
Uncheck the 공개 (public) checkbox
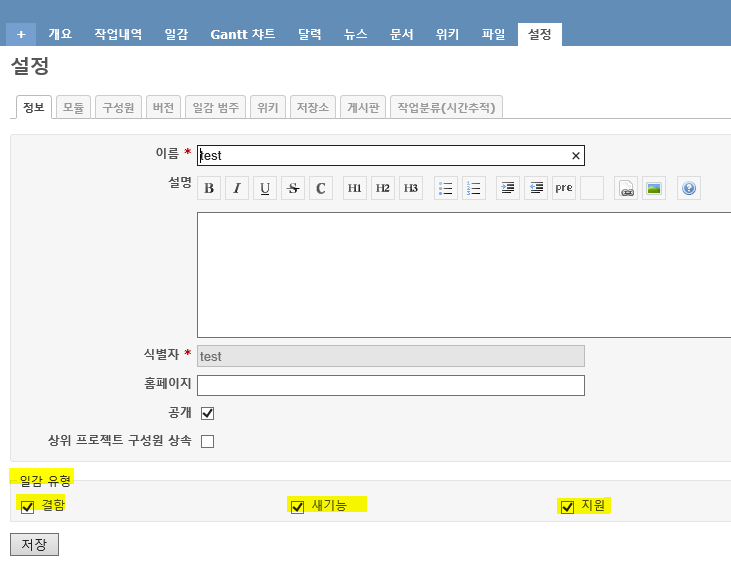[208, 413]
